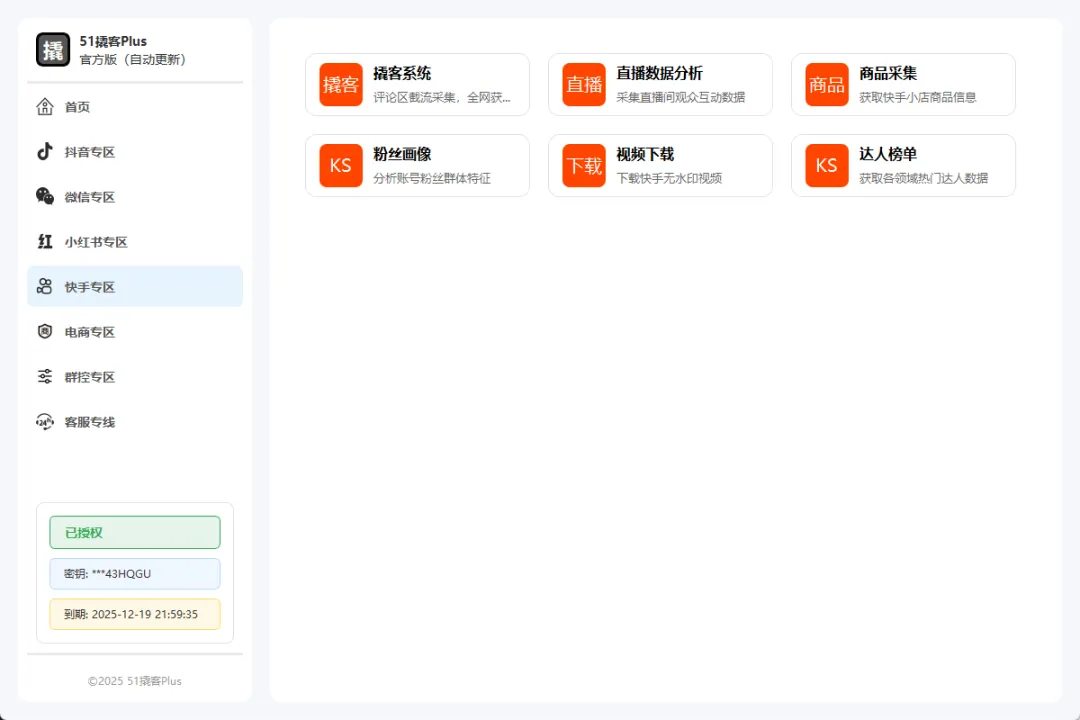Click the 51撬客Plus logo at sidebar top
Image resolution: width=1080 pixels, height=720 pixels.
click(x=52, y=48)
